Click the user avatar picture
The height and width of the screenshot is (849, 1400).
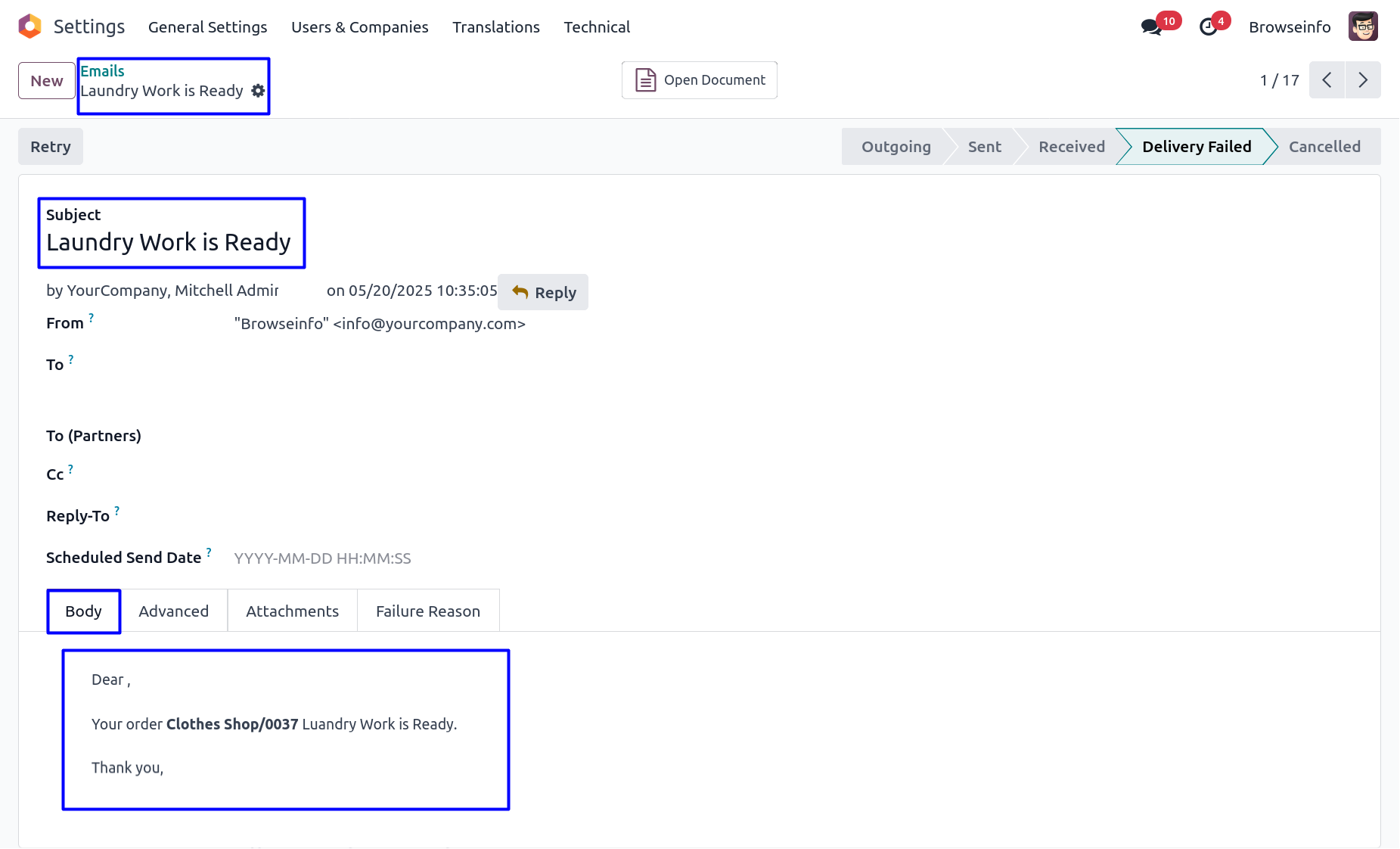1363,26
